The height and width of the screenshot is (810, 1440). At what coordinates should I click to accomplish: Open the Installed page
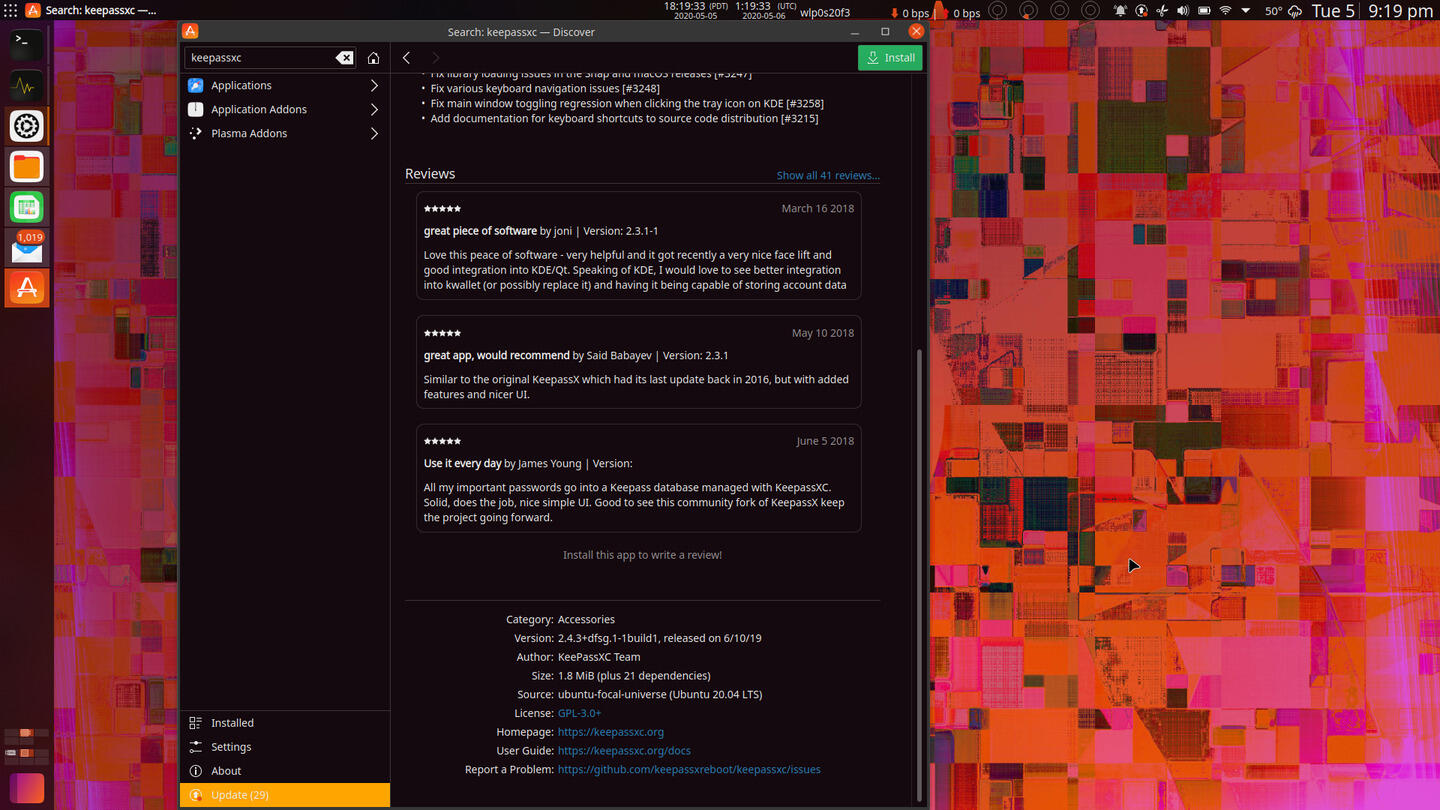pos(284,723)
